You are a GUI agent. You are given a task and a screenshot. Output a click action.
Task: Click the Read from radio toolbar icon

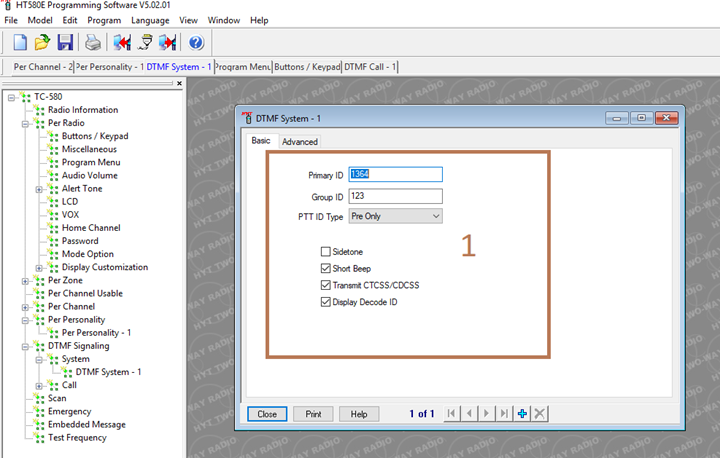click(122, 42)
